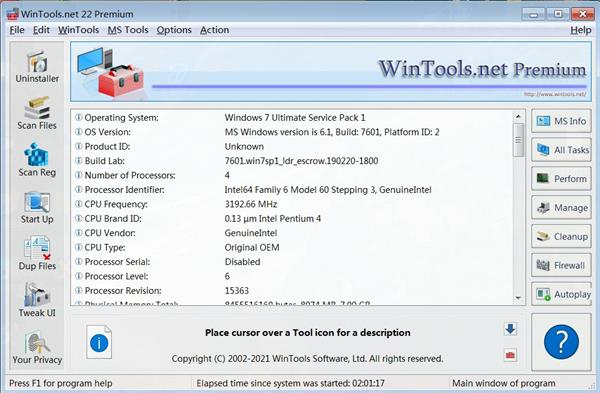Open the Help menu
The image size is (600, 393).
click(x=580, y=30)
